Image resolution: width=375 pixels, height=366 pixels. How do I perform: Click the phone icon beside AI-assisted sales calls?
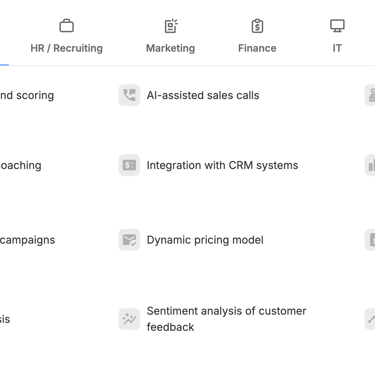[x=129, y=95]
